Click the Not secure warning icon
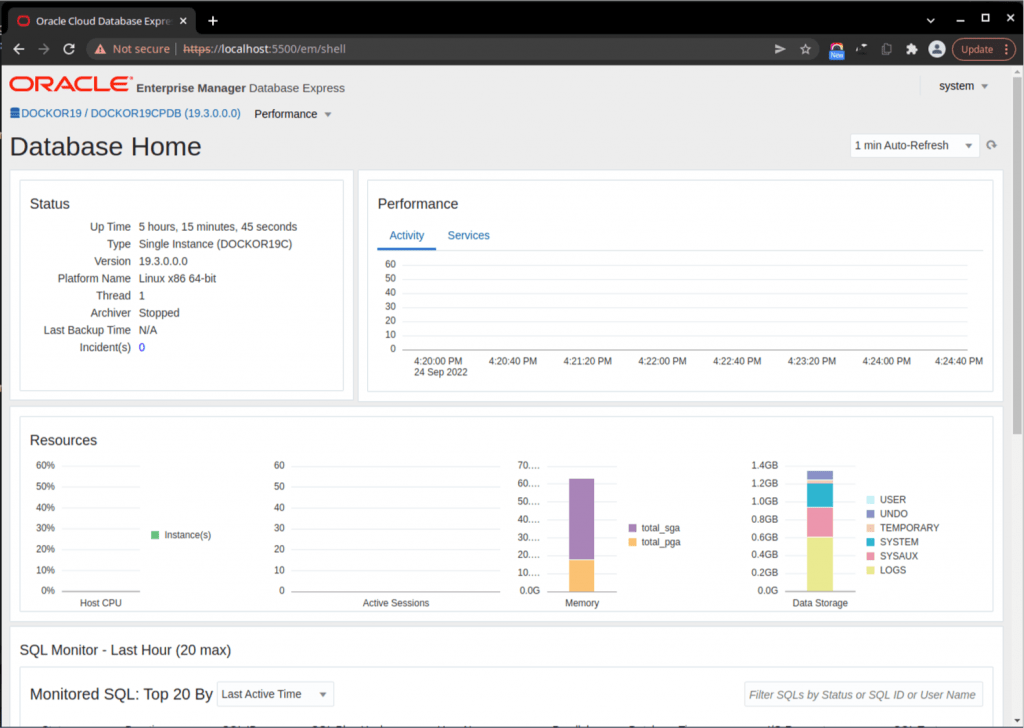1024x728 pixels. click(100, 49)
